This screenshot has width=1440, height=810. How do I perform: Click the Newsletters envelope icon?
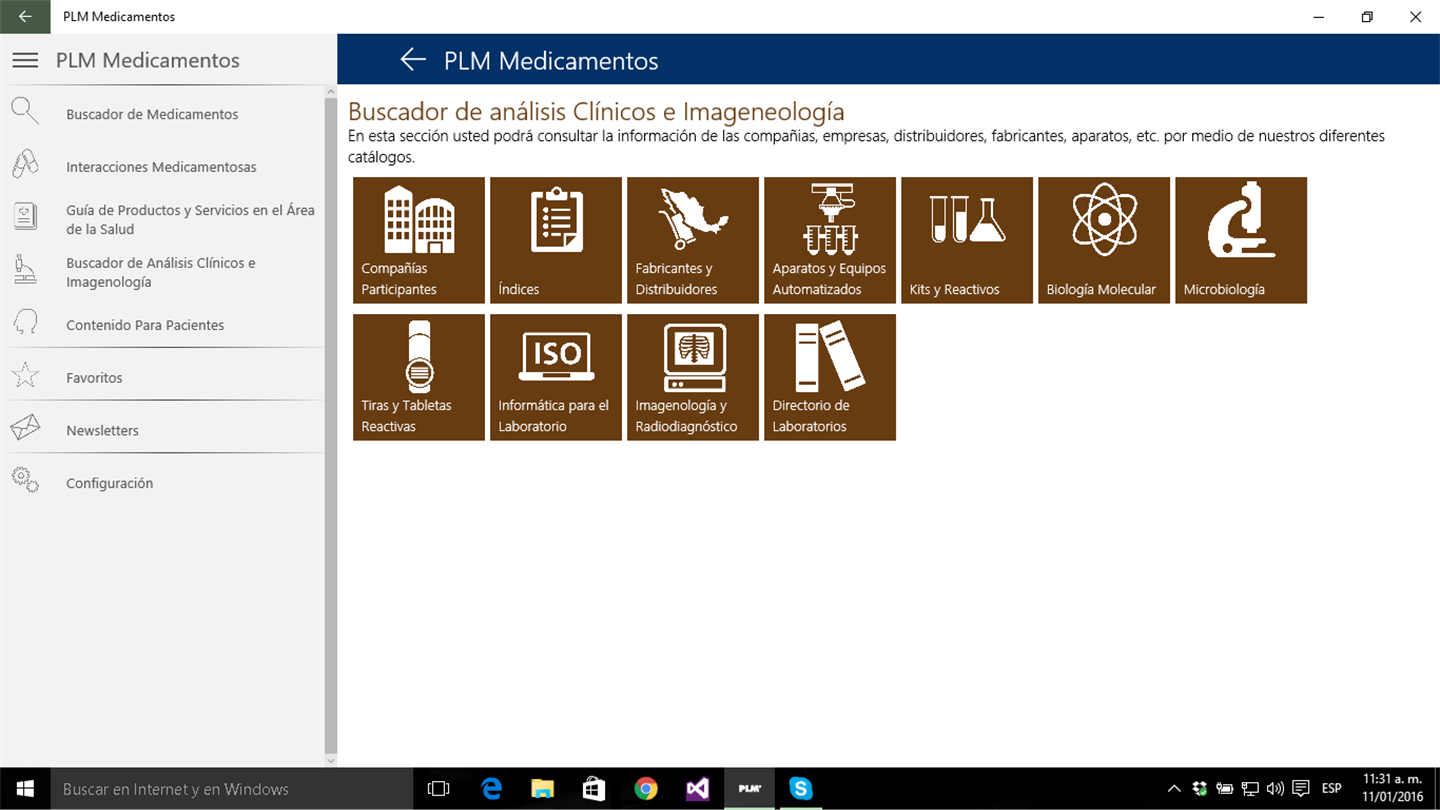click(25, 428)
